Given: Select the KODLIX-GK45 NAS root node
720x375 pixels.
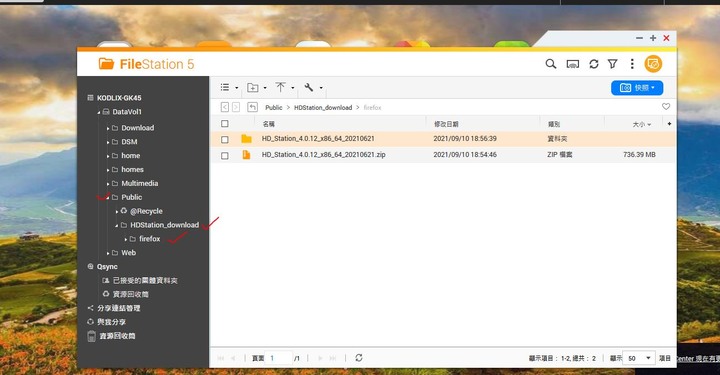Looking at the screenshot, I should [x=119, y=98].
